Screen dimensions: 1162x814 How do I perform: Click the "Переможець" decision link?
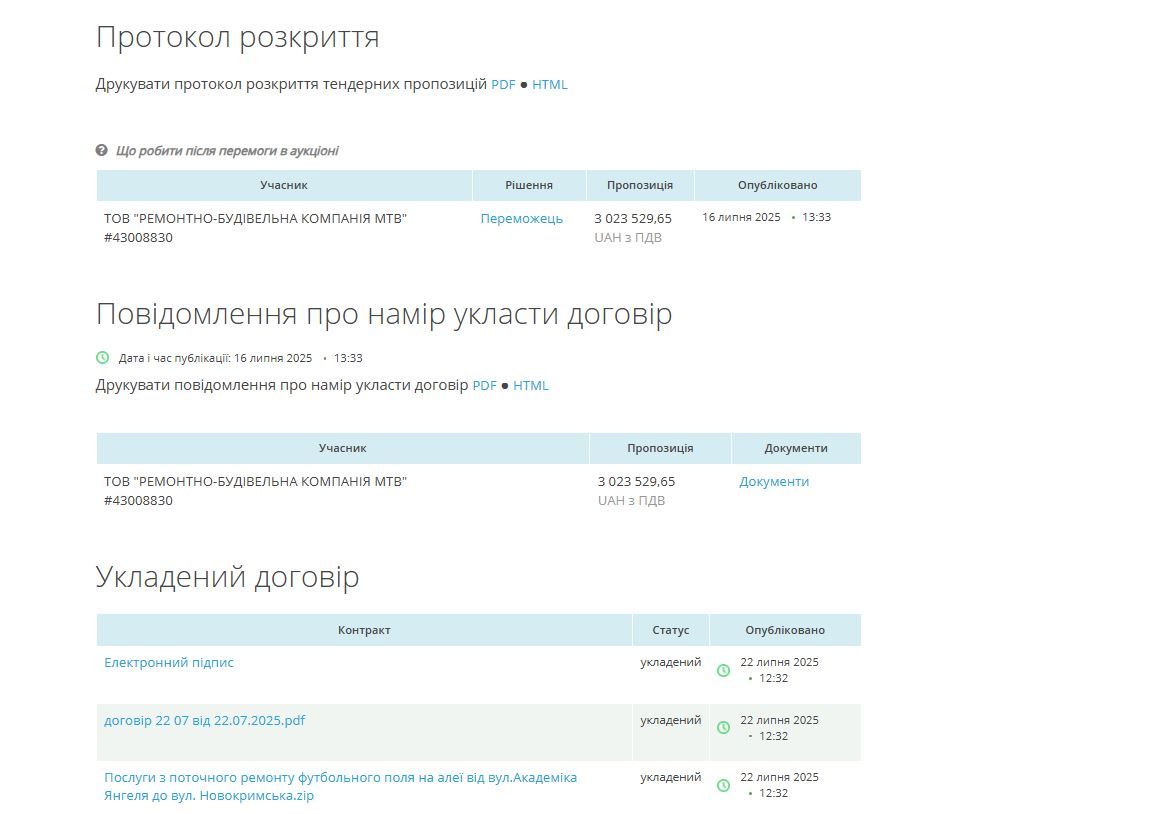coord(521,218)
